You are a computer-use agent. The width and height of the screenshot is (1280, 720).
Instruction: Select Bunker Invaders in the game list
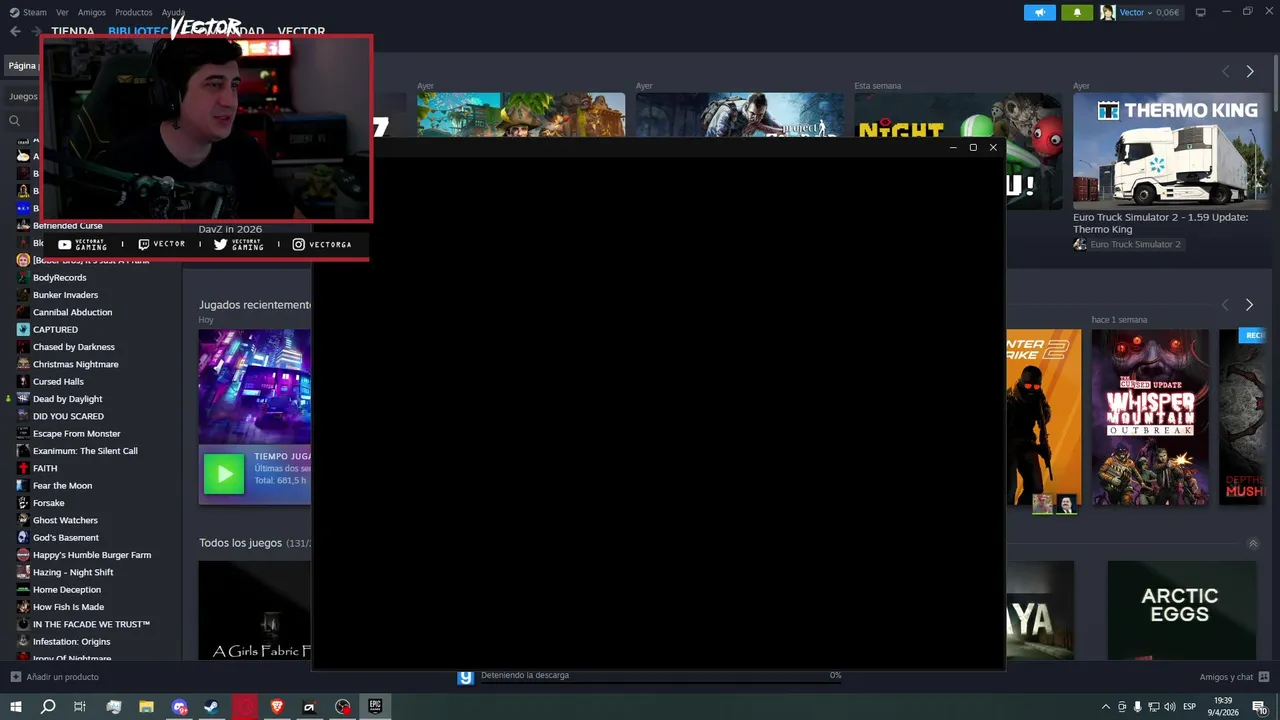coord(65,295)
